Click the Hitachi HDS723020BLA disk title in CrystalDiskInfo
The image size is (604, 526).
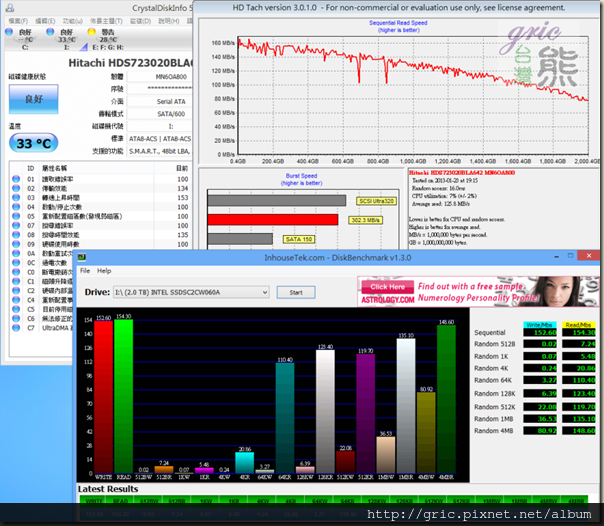(x=130, y=63)
